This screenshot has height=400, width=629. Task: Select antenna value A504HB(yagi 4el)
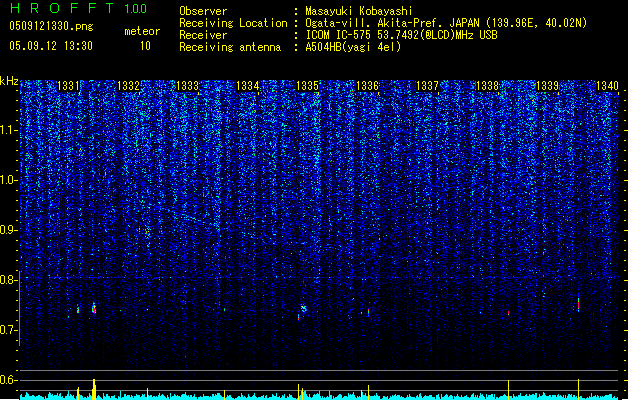point(353,47)
